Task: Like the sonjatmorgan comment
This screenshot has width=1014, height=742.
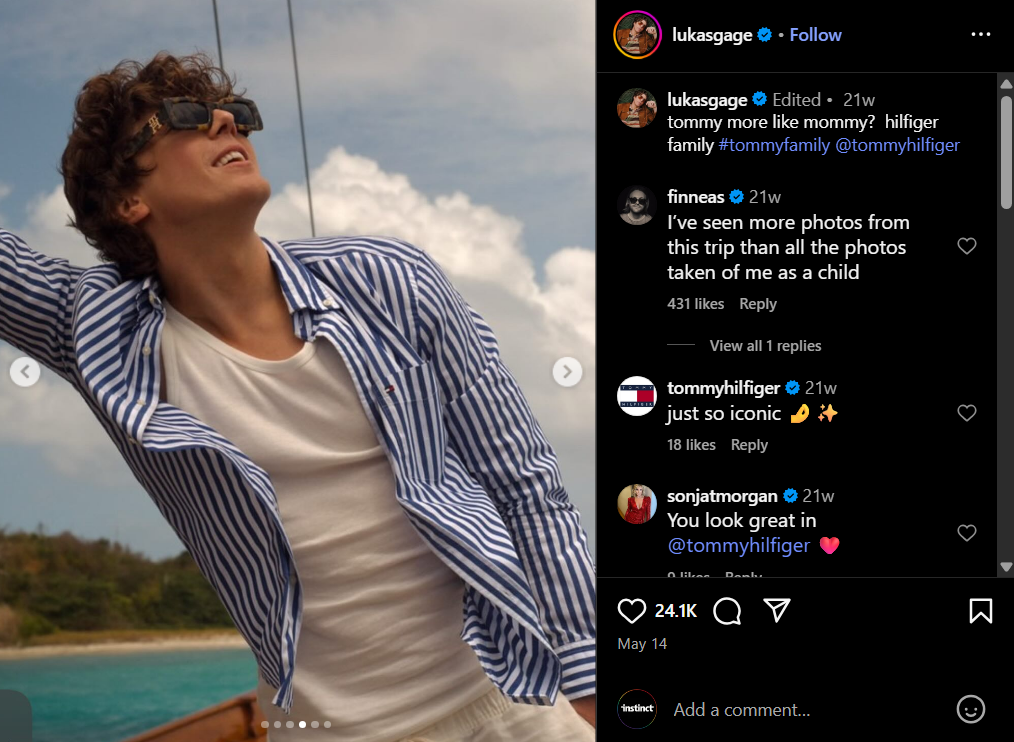Action: 966,533
